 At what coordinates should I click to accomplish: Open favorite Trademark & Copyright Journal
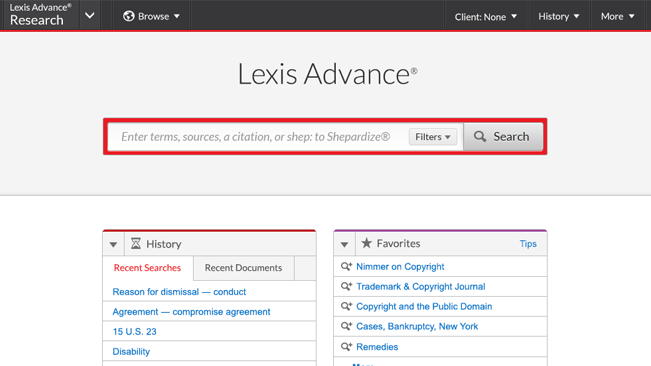(421, 286)
